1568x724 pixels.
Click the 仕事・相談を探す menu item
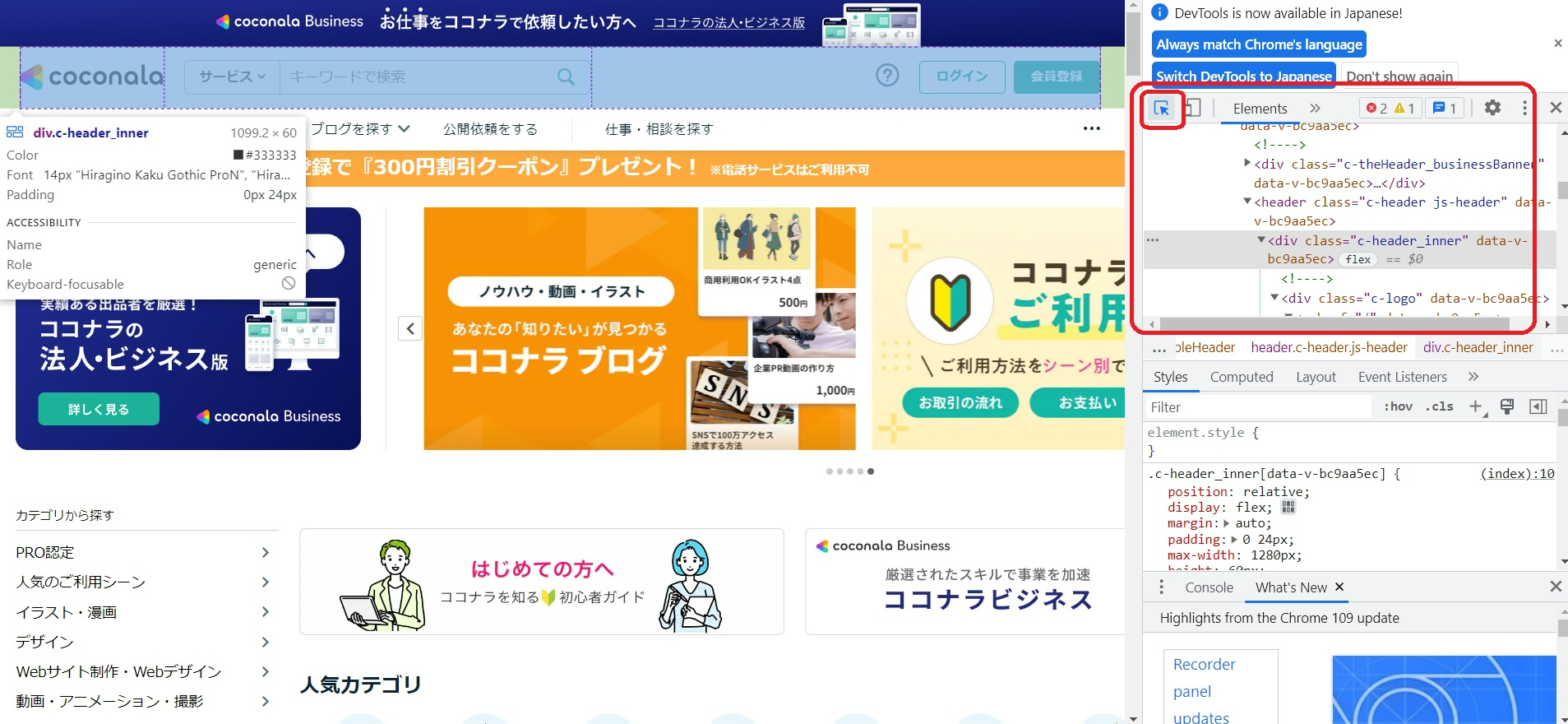coord(659,129)
